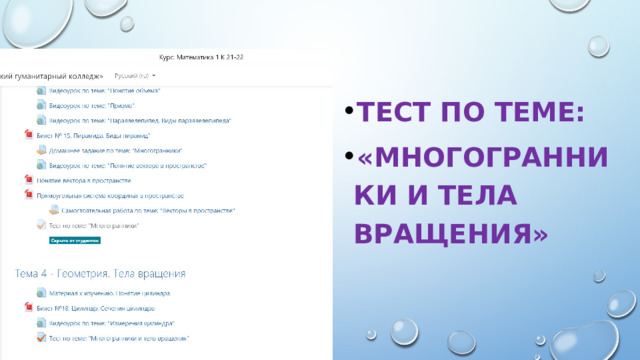The height and width of the screenshot is (360, 640).
Task: Open the hidden test link "Многогранники"
Action: [94, 226]
